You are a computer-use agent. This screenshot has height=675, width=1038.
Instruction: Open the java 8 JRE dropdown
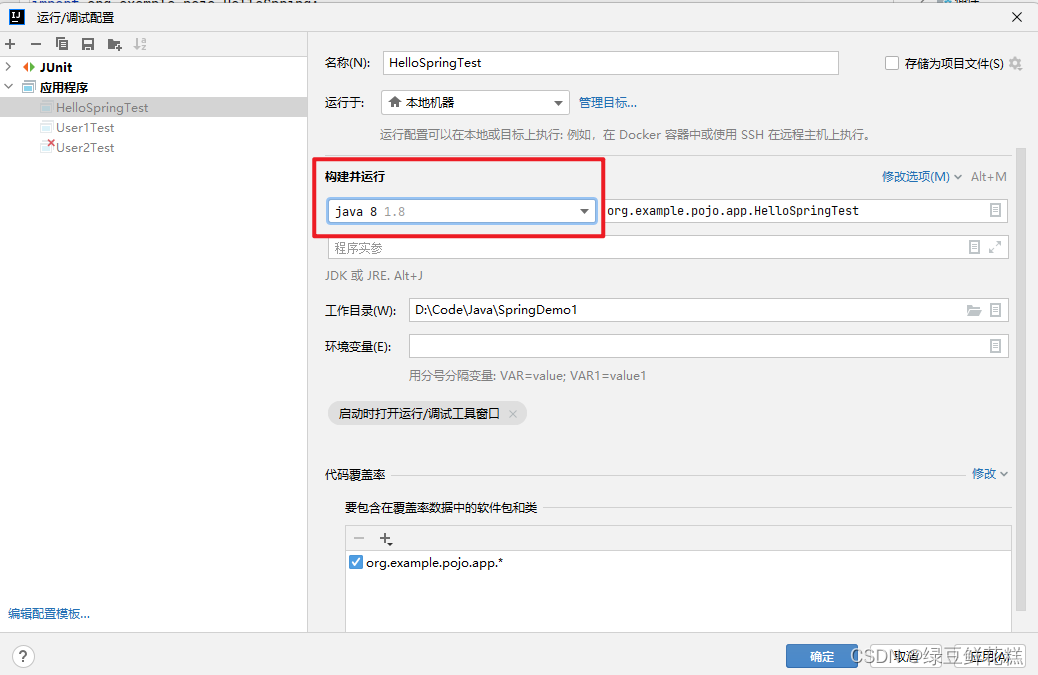pos(584,211)
